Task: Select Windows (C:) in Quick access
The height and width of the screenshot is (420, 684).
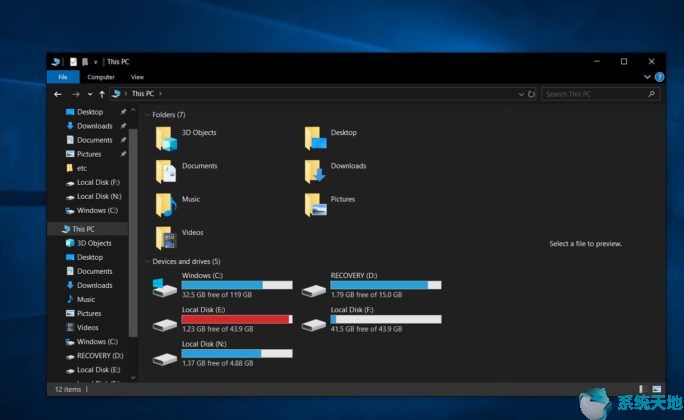Action: [x=91, y=211]
